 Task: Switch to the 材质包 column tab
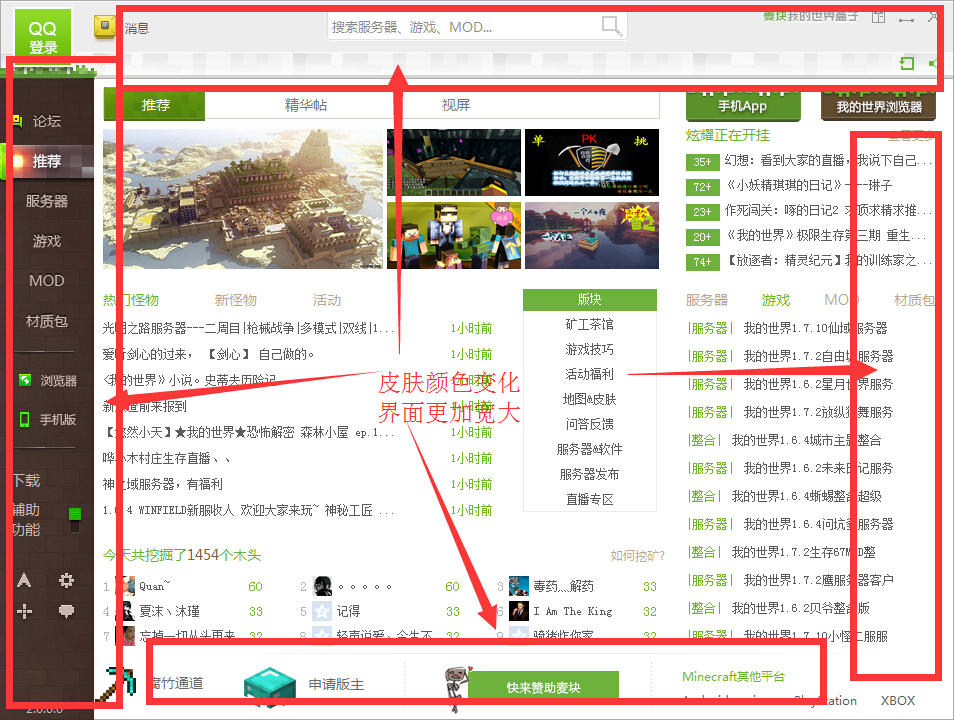click(x=913, y=299)
